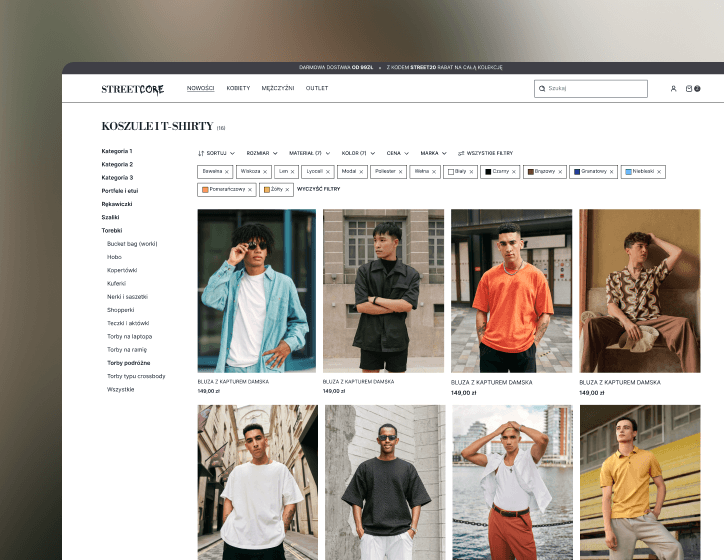Expand the Sortuj dropdown
Image resolution: width=724 pixels, height=560 pixels.
215,153
